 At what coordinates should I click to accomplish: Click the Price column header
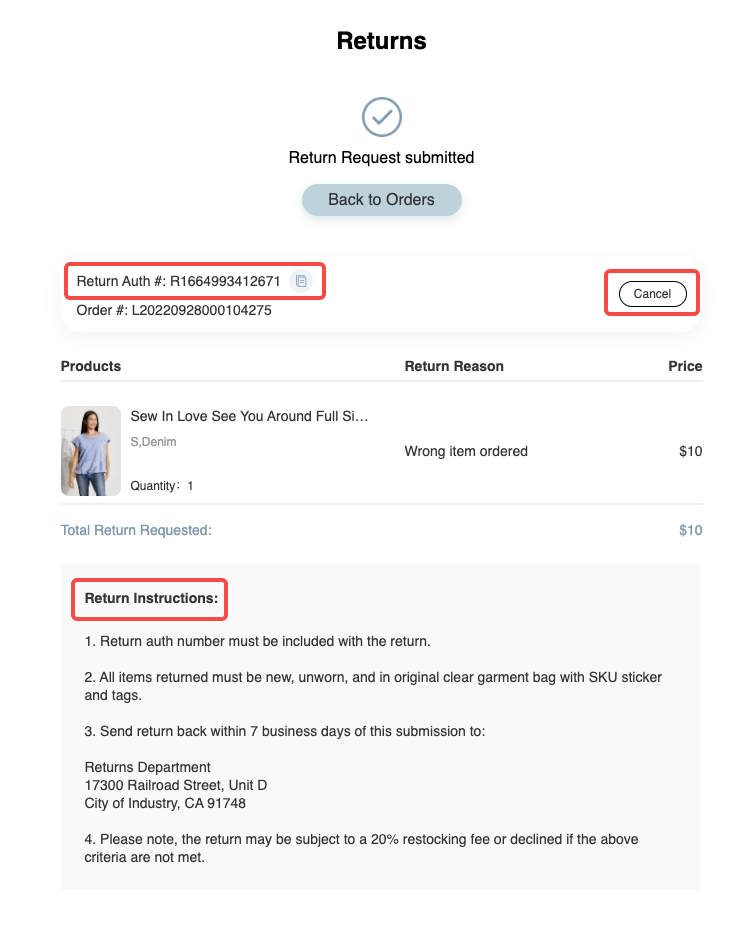pos(685,366)
